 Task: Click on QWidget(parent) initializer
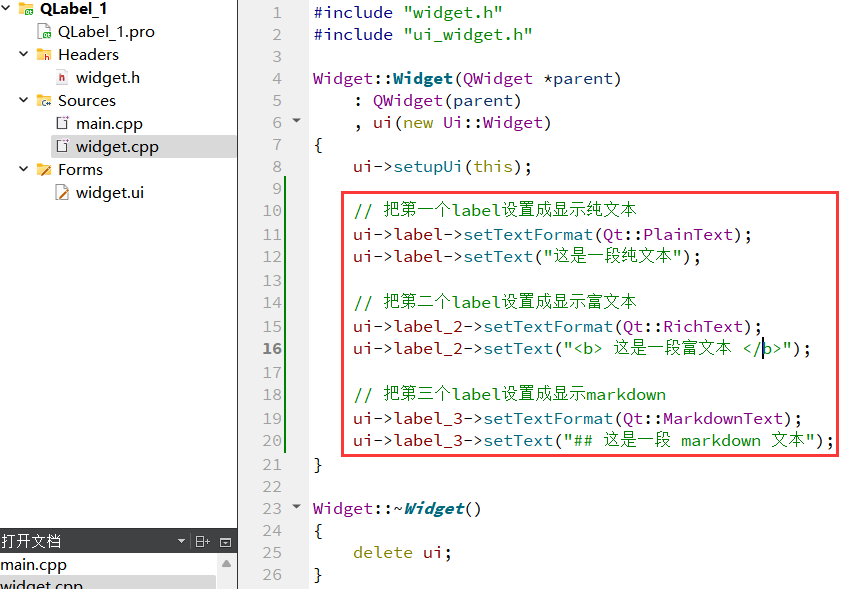point(447,101)
